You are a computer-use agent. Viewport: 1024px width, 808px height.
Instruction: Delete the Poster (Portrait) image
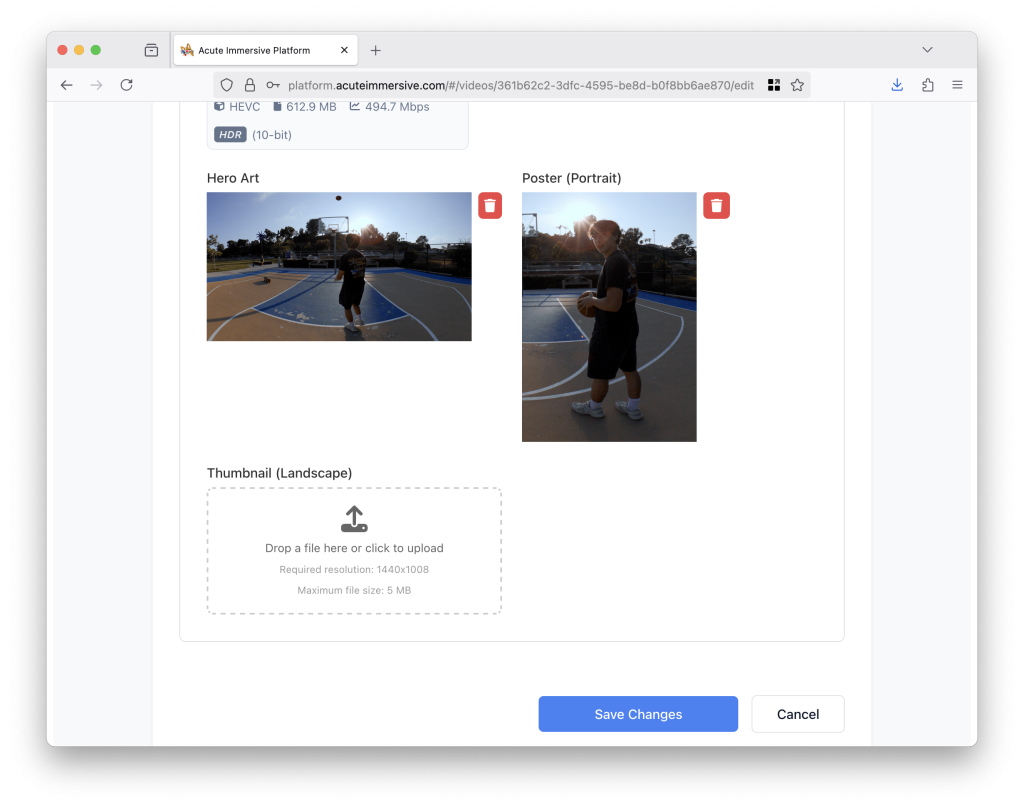[x=716, y=206]
